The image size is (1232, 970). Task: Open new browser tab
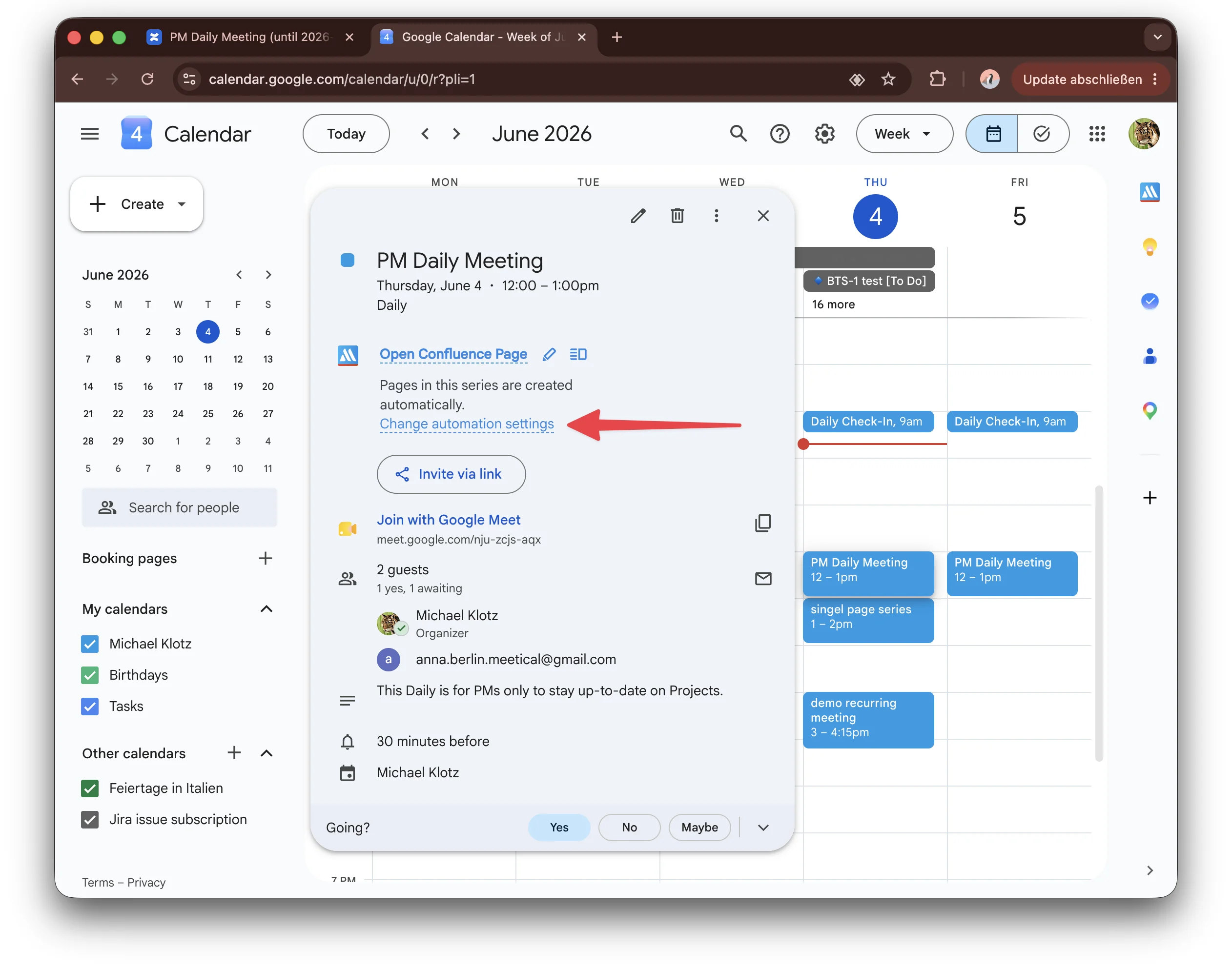pos(617,37)
